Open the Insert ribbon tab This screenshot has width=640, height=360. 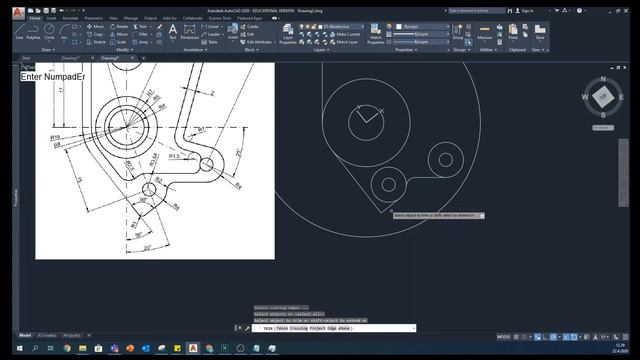[x=51, y=18]
